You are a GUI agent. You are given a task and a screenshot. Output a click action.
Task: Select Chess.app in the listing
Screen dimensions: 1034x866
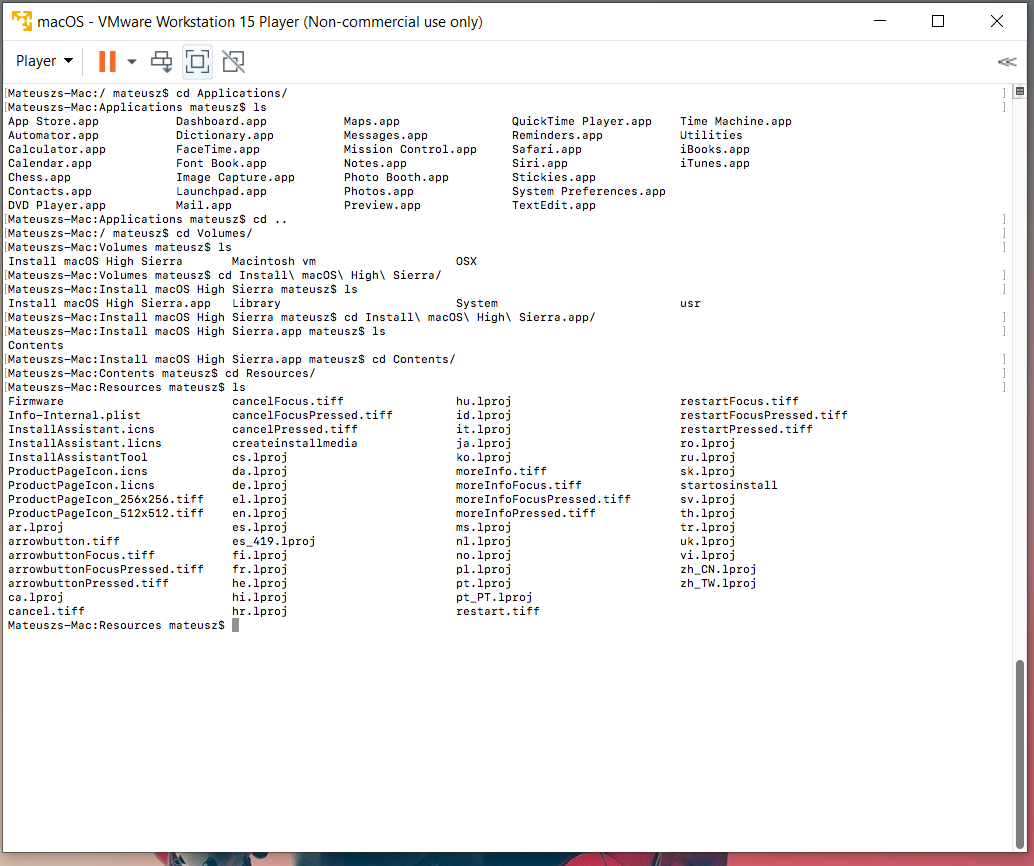(x=39, y=177)
